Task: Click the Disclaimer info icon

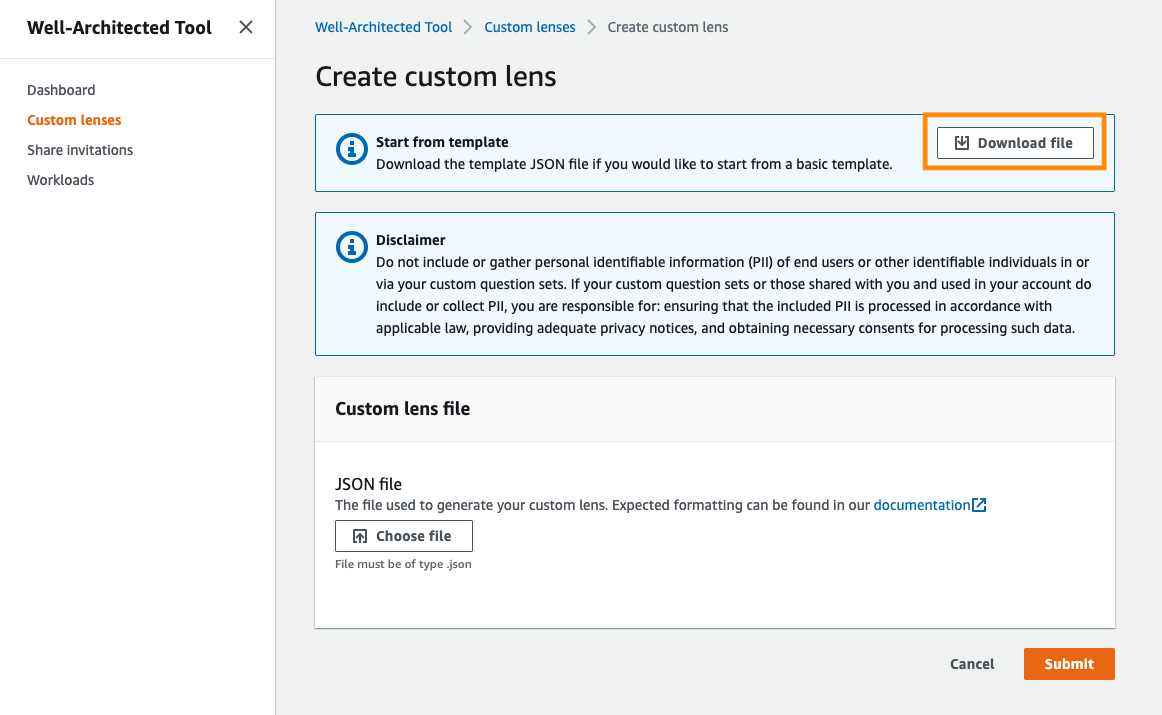Action: tap(352, 248)
